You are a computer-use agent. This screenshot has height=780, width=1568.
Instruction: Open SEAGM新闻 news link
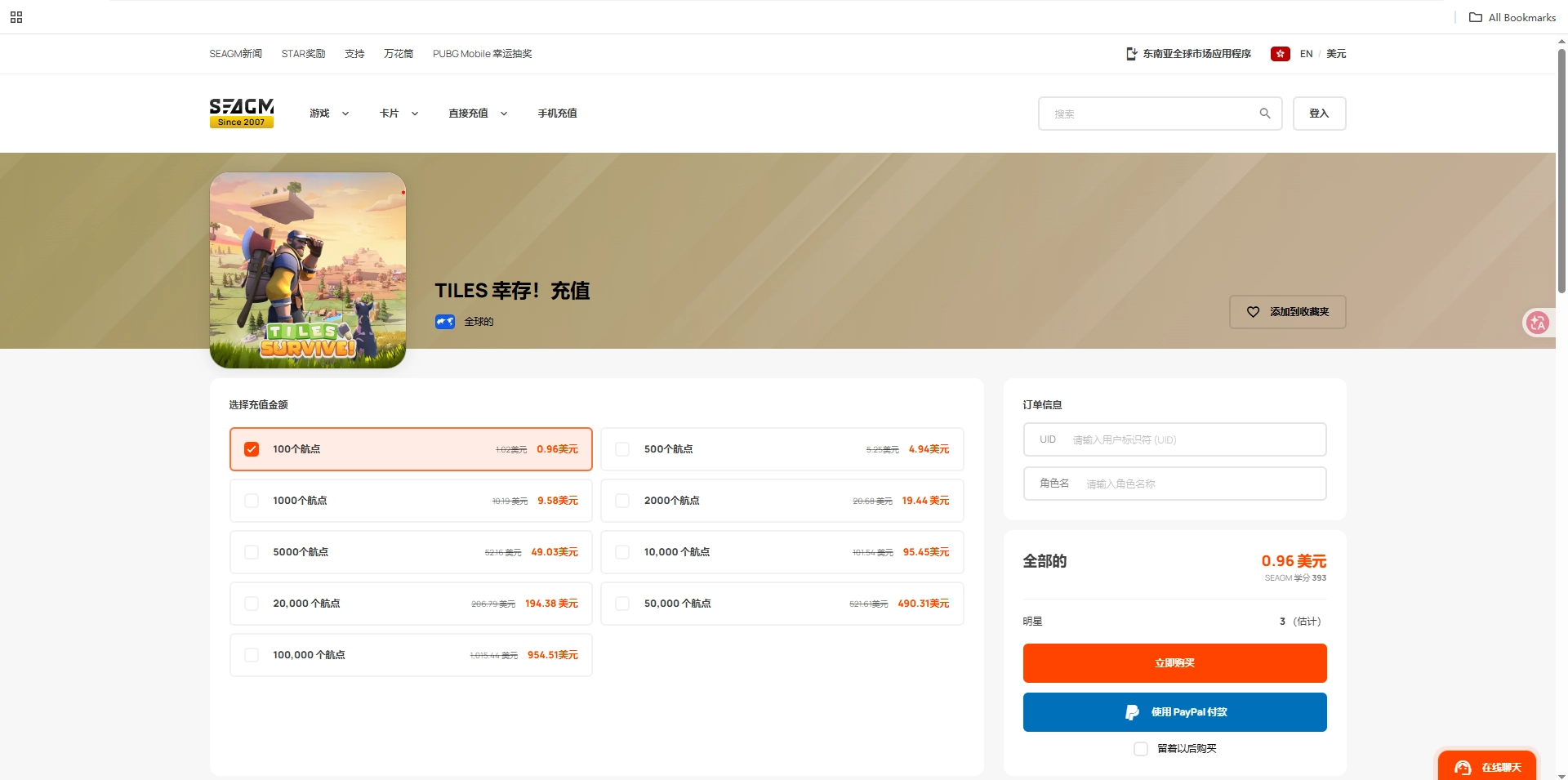point(235,54)
